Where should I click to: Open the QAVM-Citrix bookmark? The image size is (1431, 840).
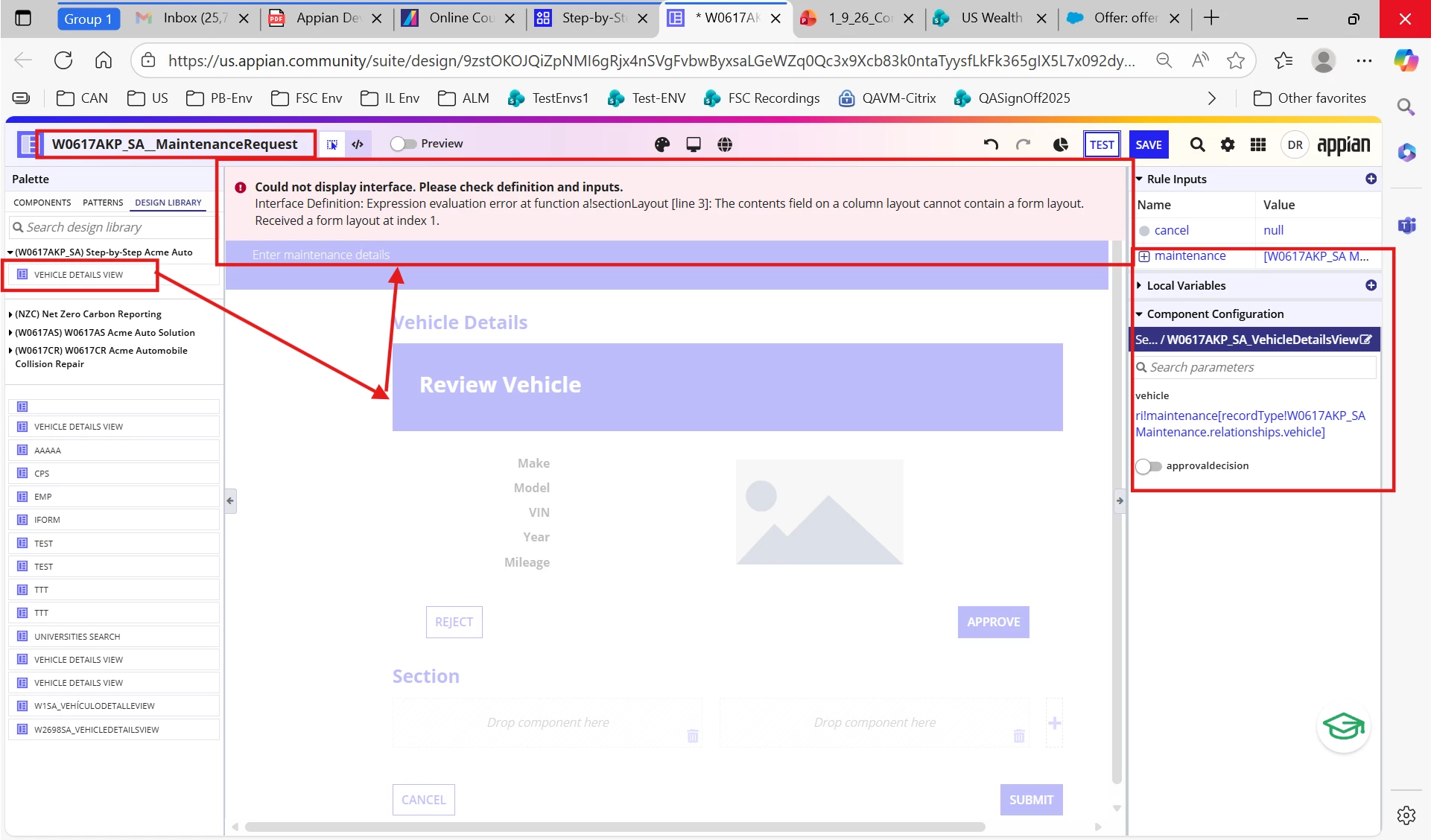click(x=887, y=98)
